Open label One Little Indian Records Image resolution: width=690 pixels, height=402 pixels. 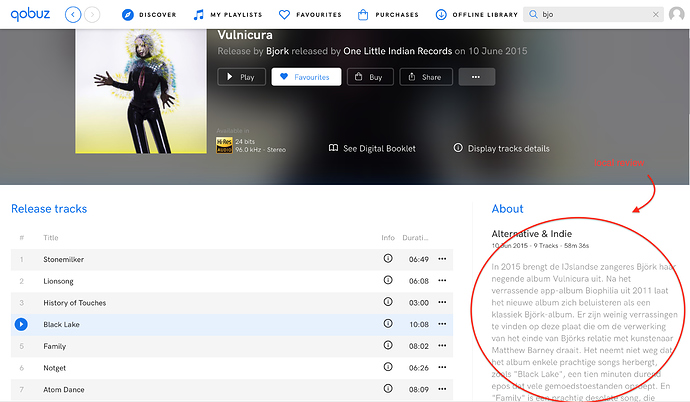coord(397,51)
